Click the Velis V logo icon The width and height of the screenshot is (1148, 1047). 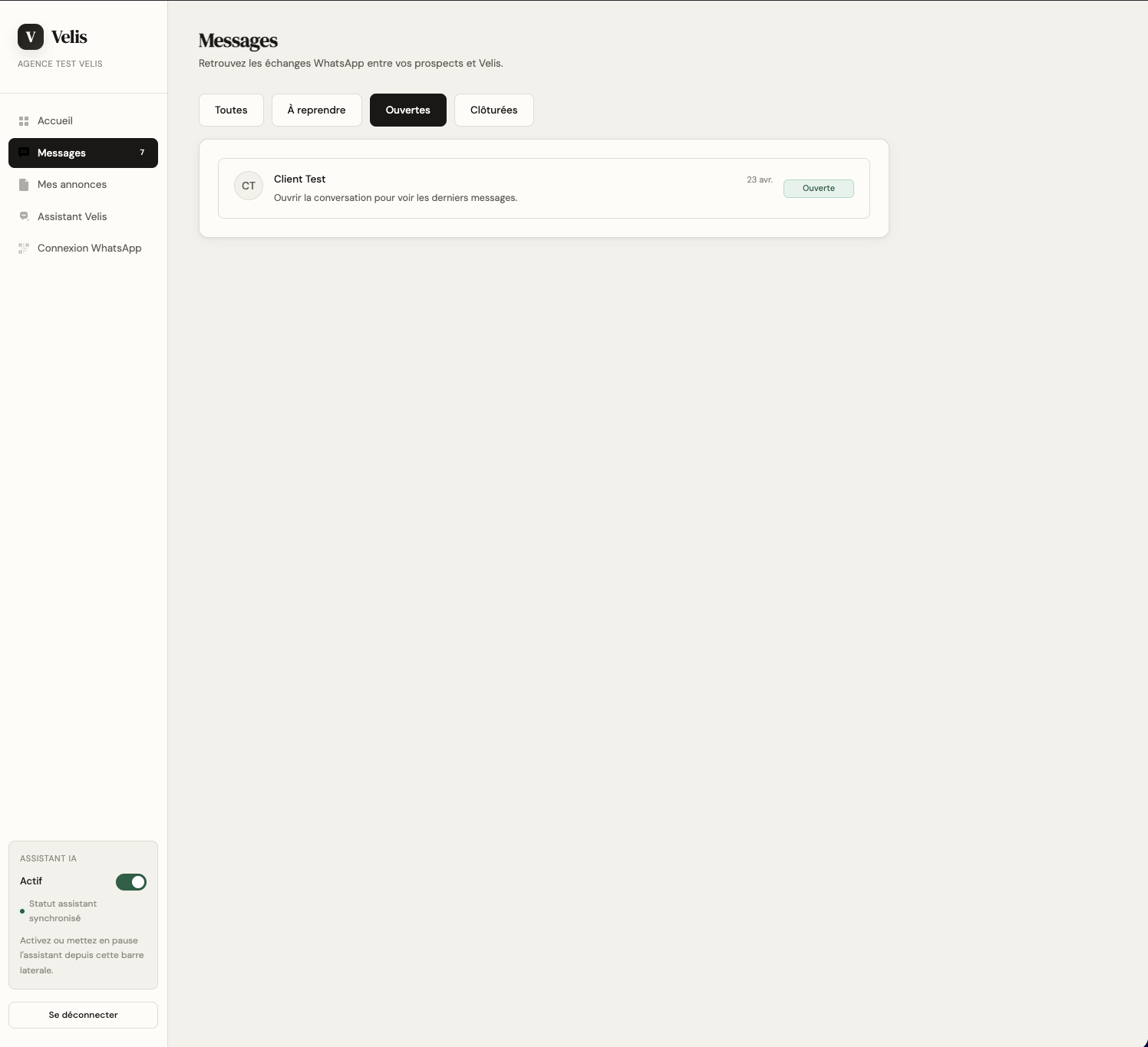(31, 37)
